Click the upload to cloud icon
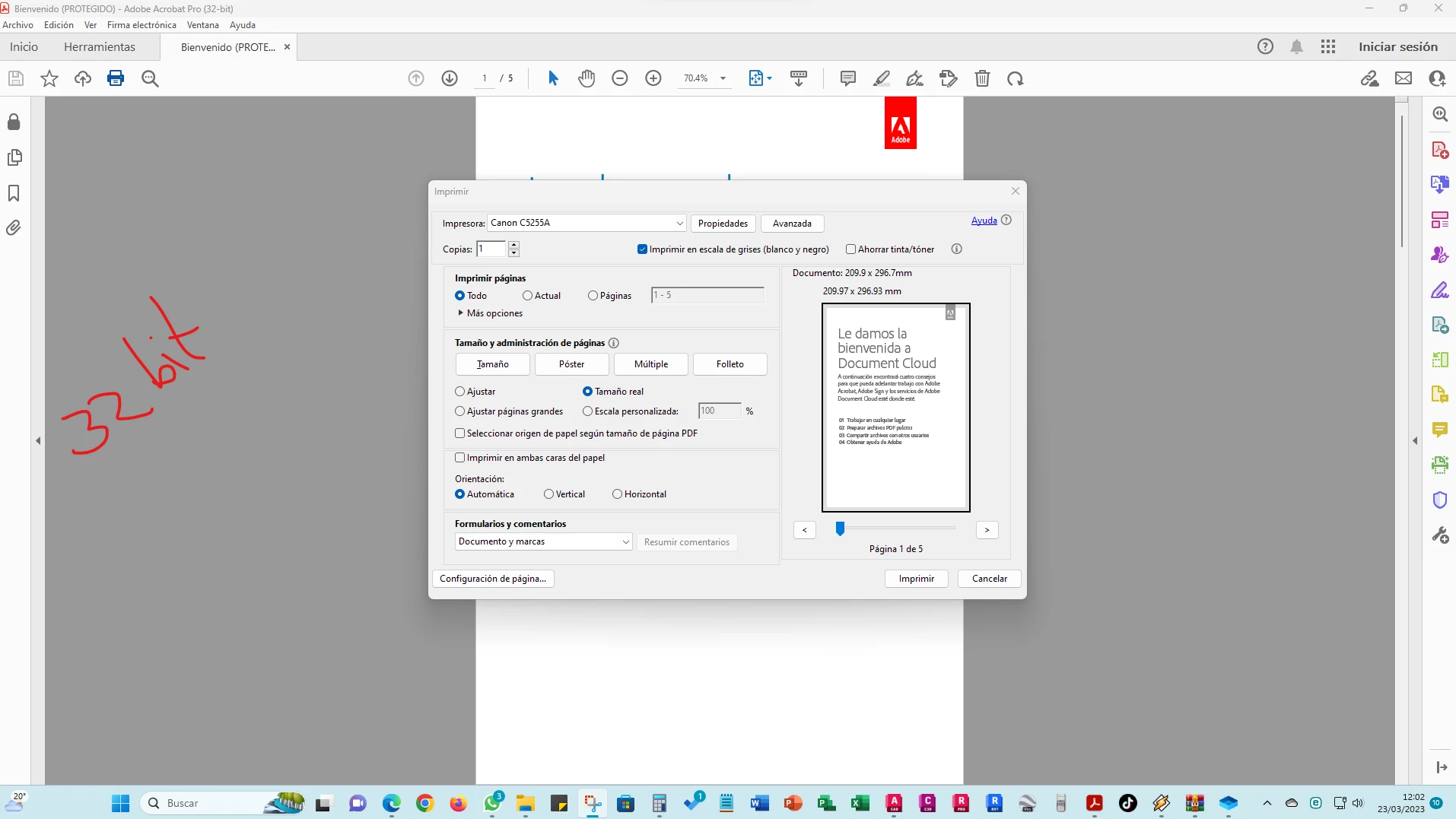The height and width of the screenshot is (819, 1456). (83, 78)
